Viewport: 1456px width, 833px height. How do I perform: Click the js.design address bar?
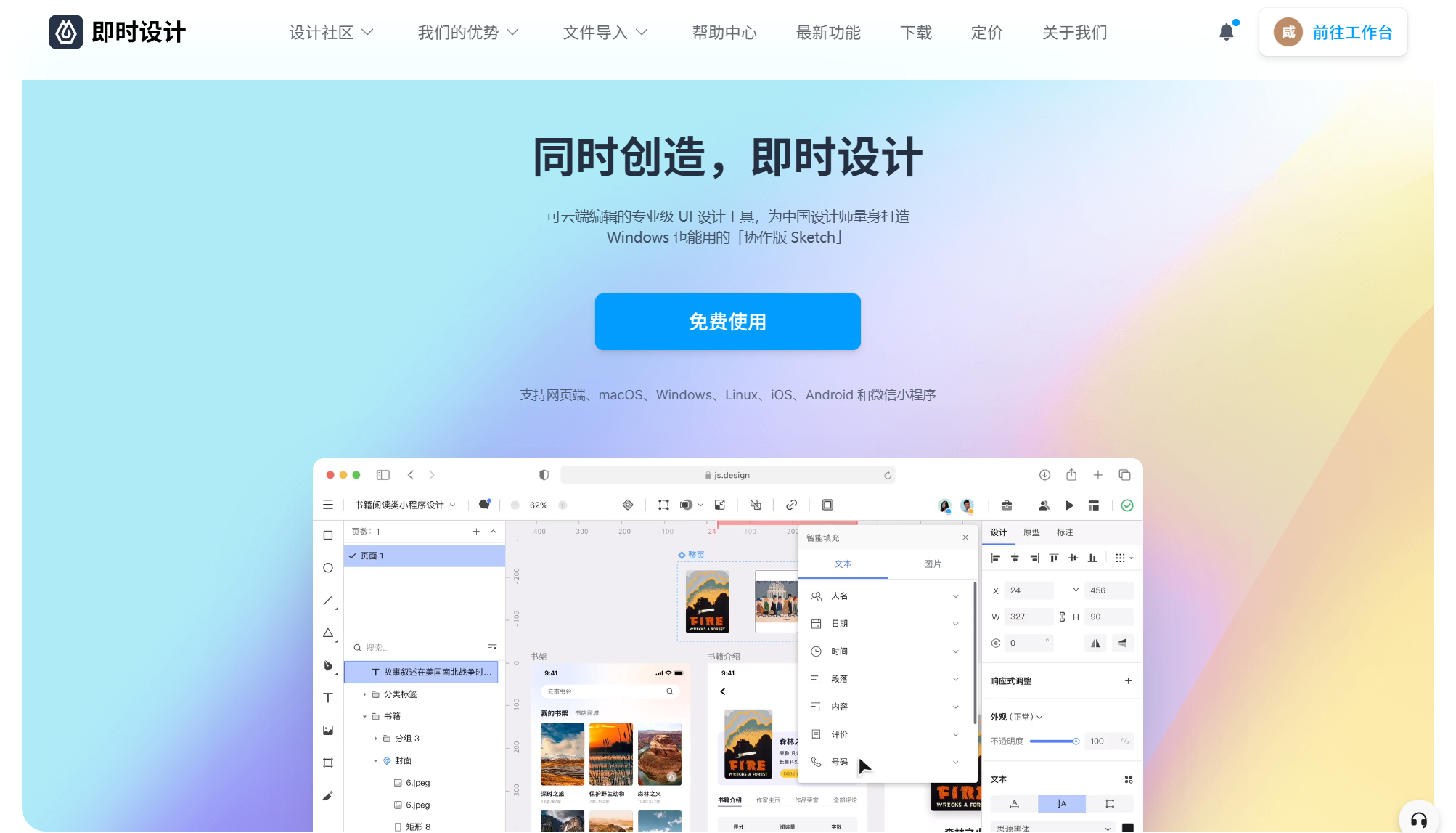727,475
